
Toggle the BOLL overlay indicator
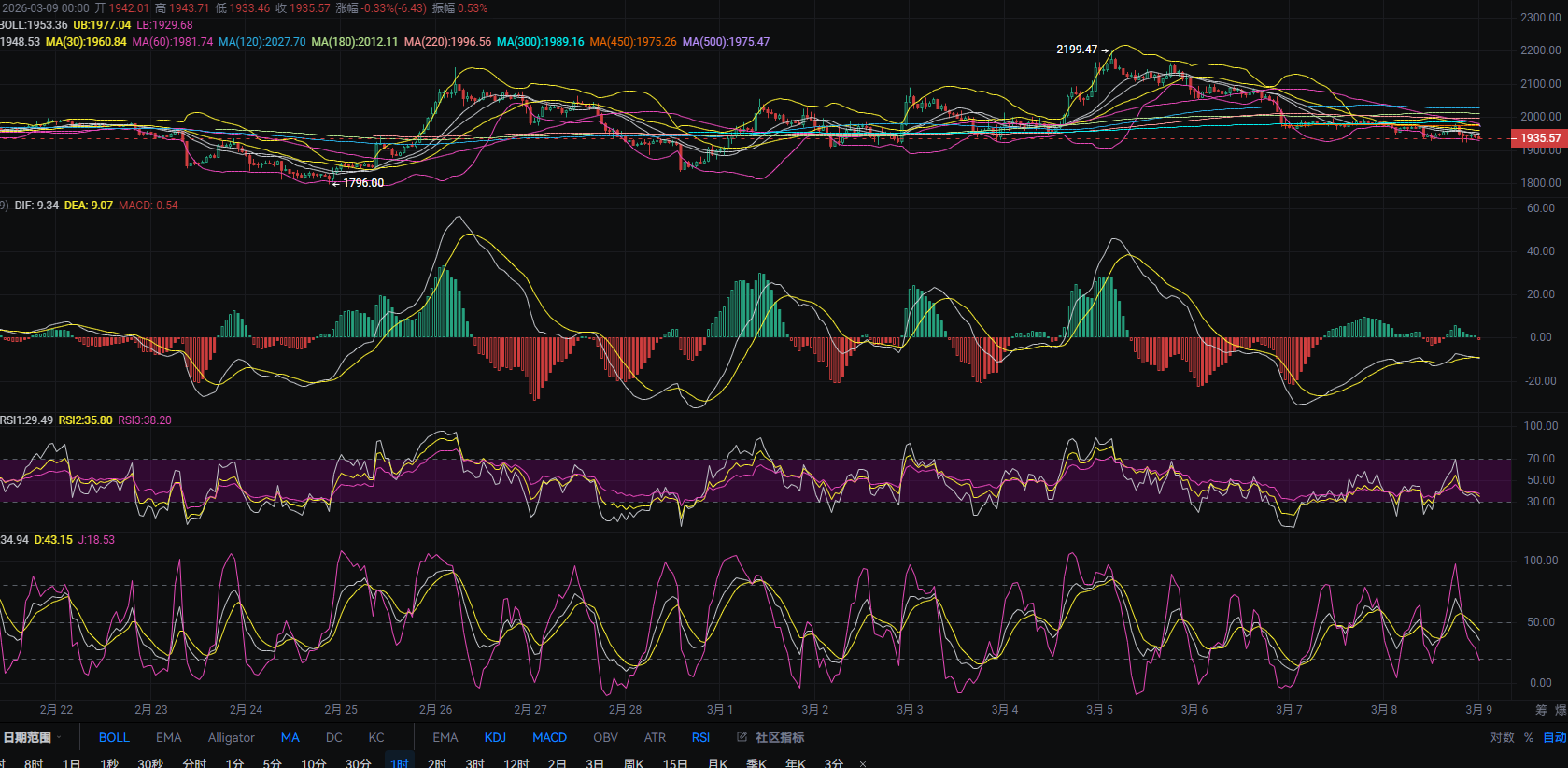(114, 737)
